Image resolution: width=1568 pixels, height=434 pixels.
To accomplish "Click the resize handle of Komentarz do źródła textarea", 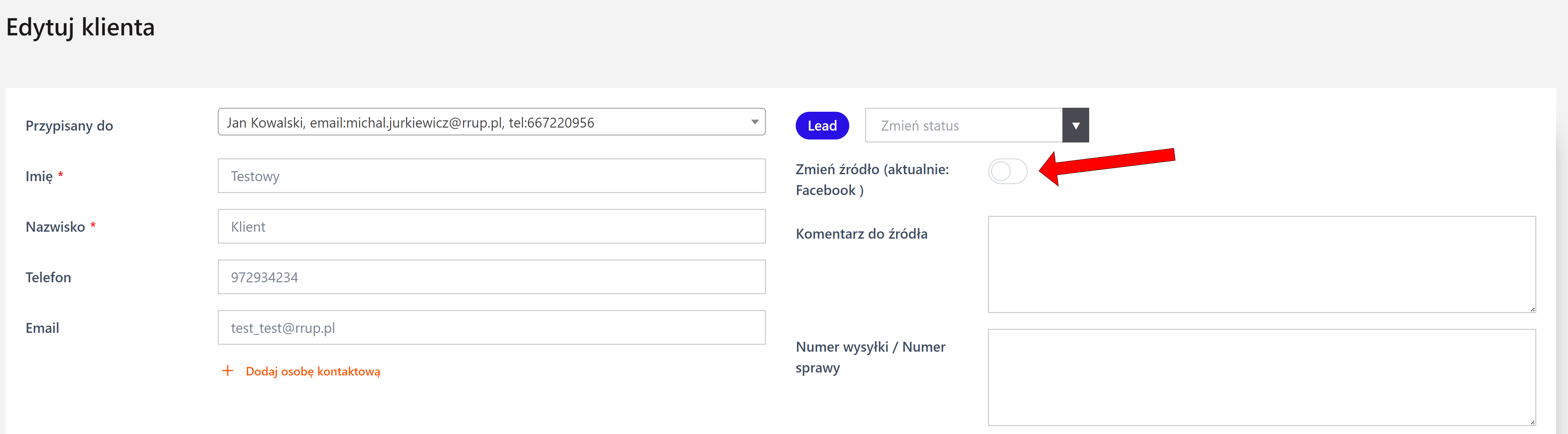I will point(1532,309).
